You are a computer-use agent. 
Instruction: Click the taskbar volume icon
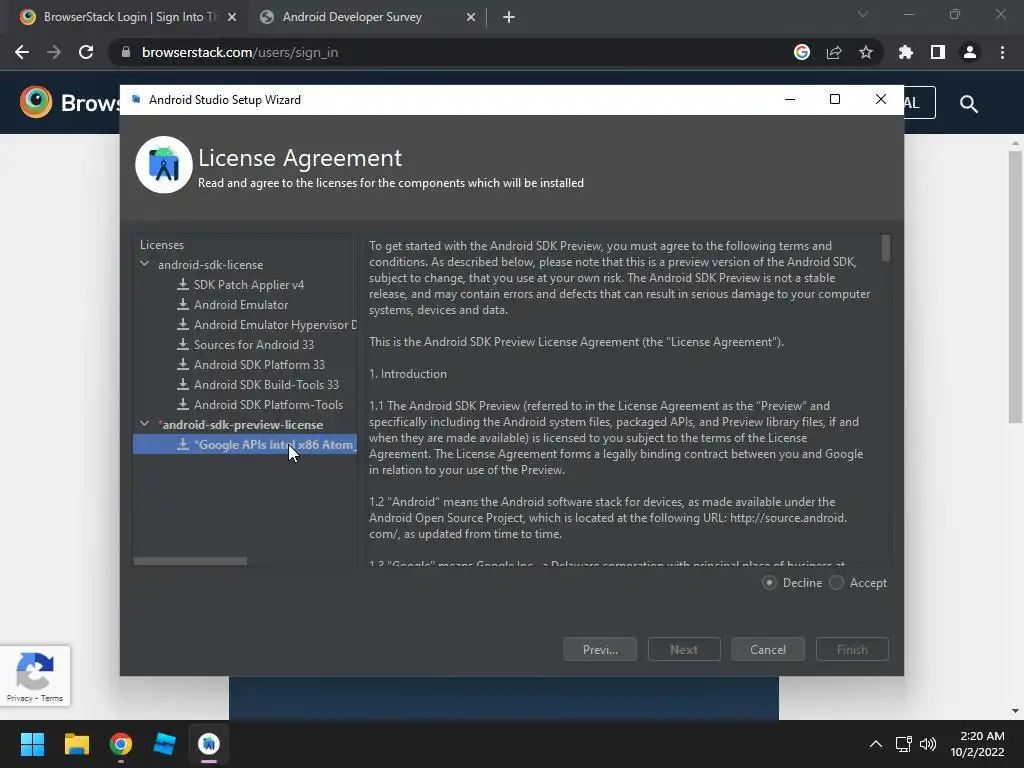point(927,744)
